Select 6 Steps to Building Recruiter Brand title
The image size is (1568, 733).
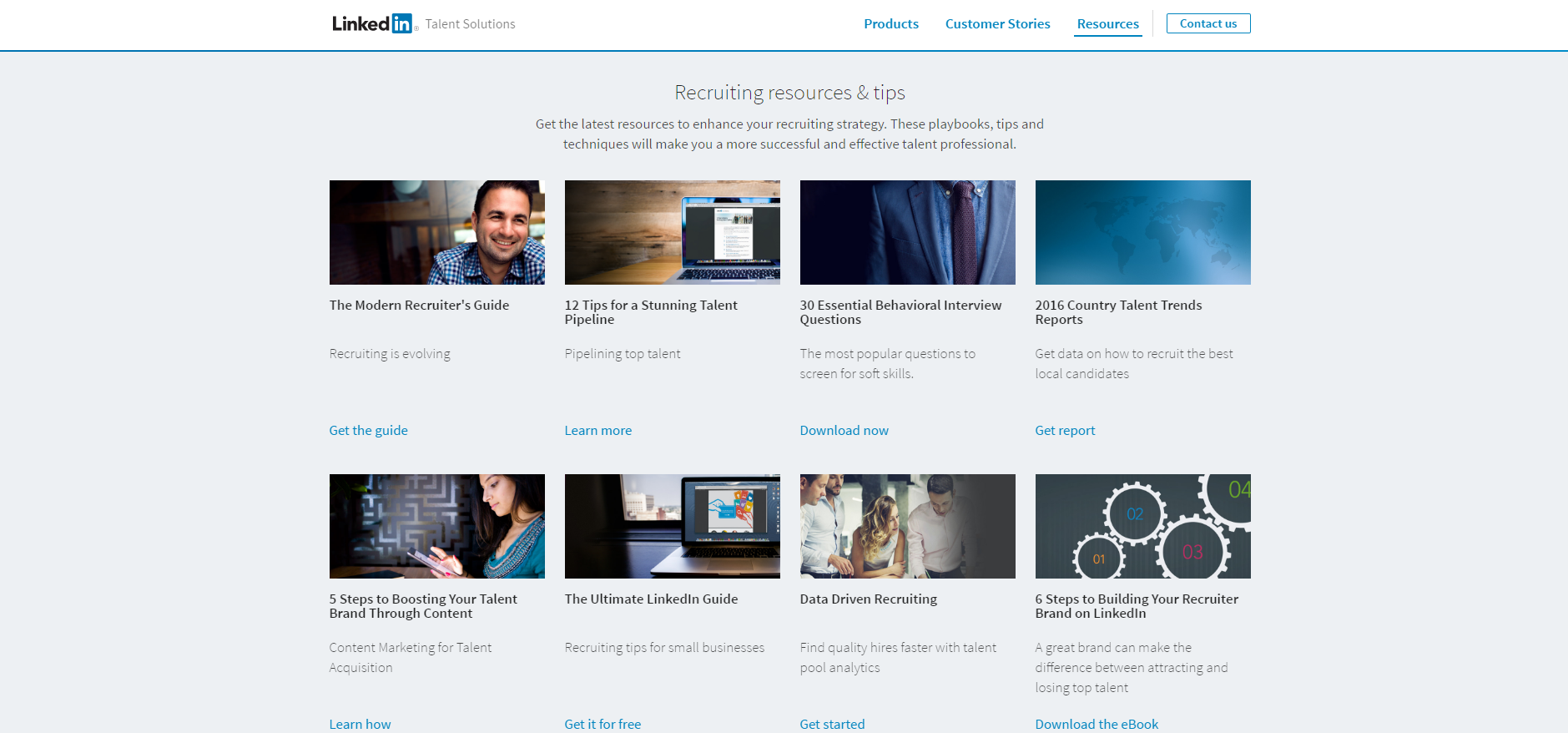1137,606
